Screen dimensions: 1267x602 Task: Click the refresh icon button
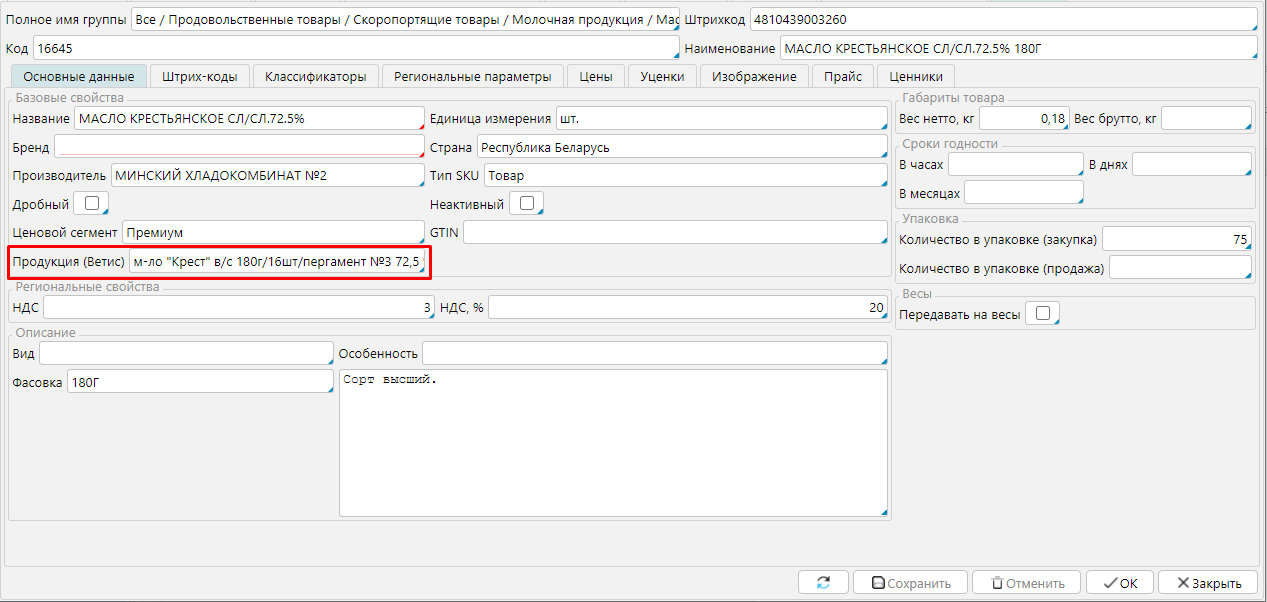[823, 583]
